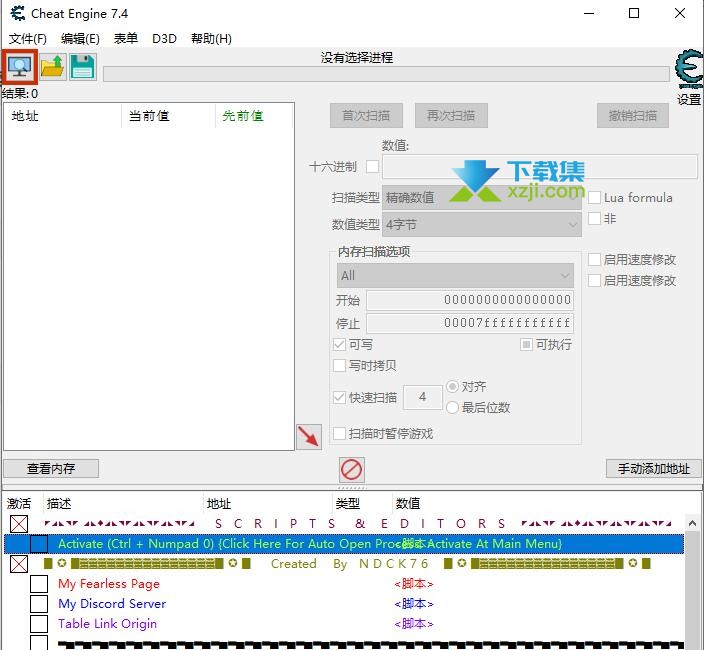This screenshot has width=704, height=650.
Task: Enable the Lua formula checkbox
Action: [x=594, y=198]
